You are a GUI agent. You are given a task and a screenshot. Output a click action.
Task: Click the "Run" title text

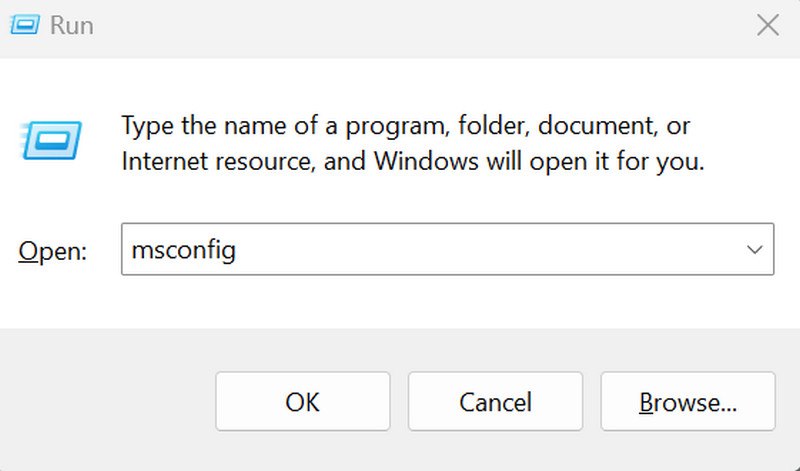click(70, 25)
